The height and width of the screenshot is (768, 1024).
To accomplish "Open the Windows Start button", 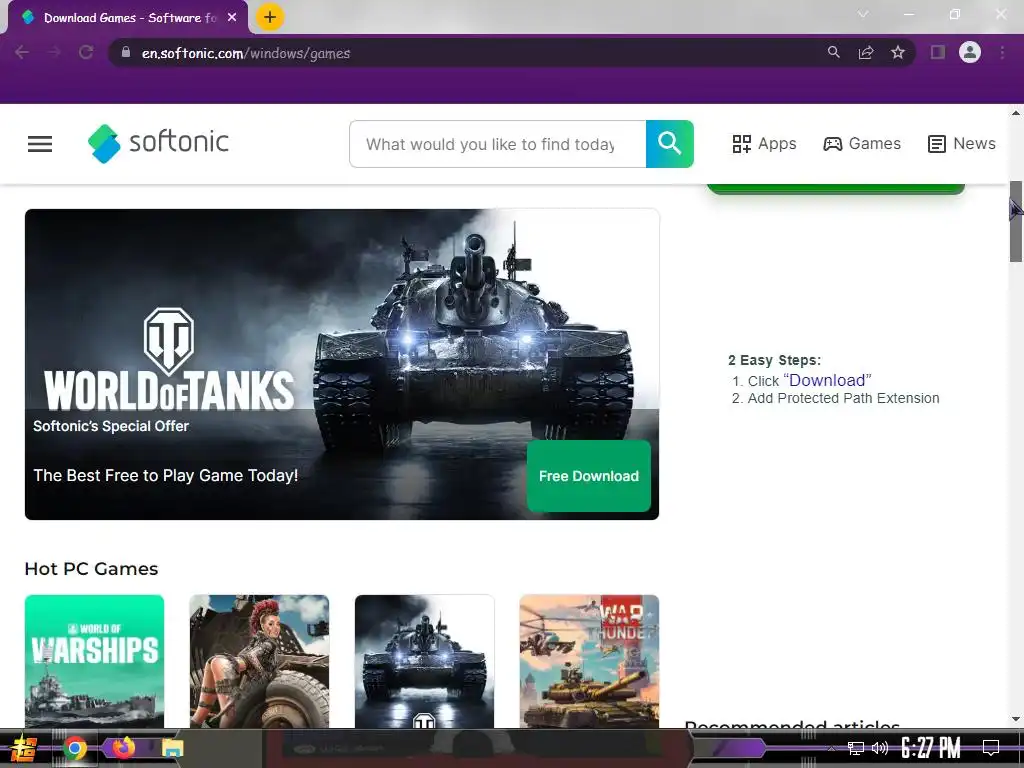I will 22,748.
